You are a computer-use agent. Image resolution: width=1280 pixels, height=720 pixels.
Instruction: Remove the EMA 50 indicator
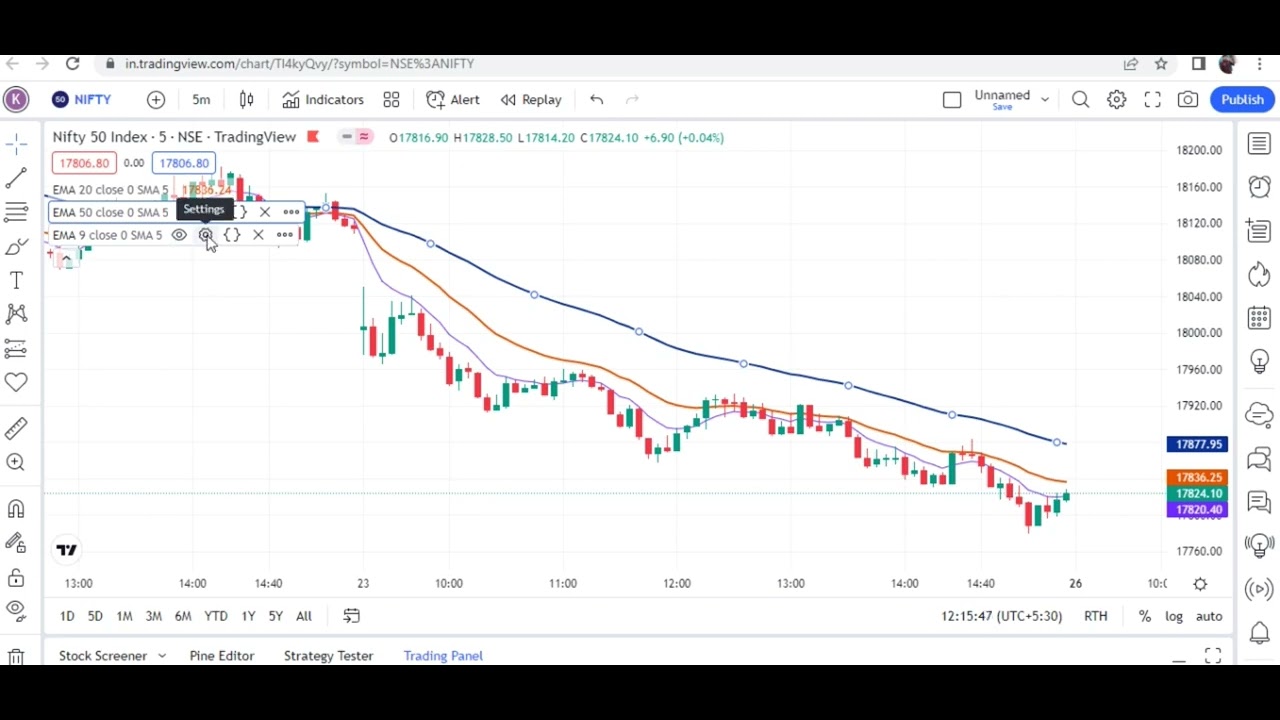pyautogui.click(x=265, y=212)
